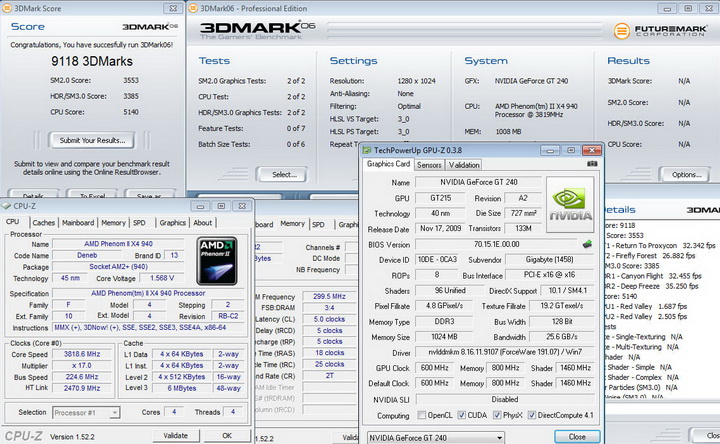
Task: Toggle the DirectCompute 4.1 checkbox
Action: [531, 415]
